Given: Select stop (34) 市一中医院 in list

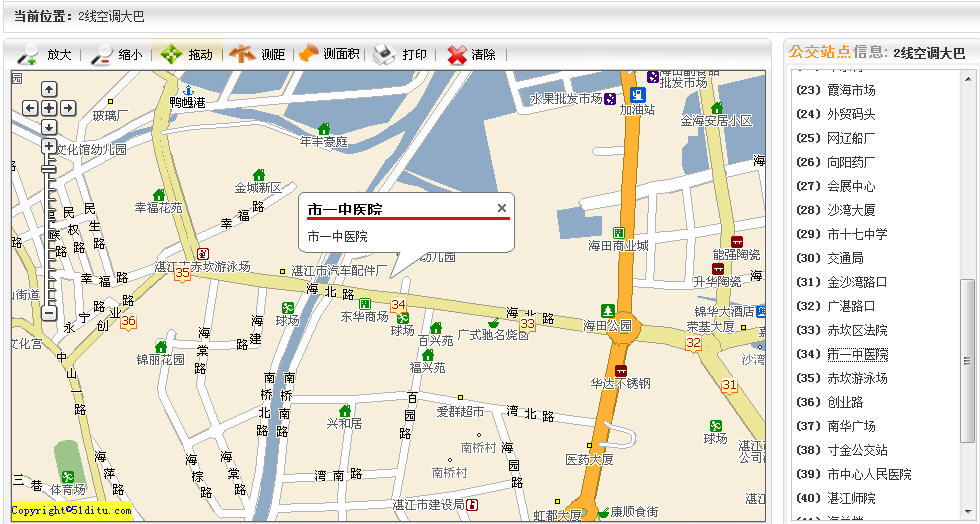Looking at the screenshot, I should point(857,354).
